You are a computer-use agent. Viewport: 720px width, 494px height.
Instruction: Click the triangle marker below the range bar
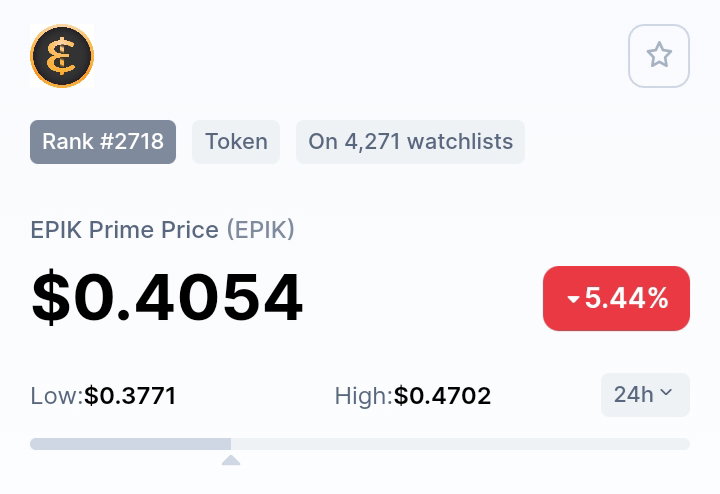[x=231, y=460]
